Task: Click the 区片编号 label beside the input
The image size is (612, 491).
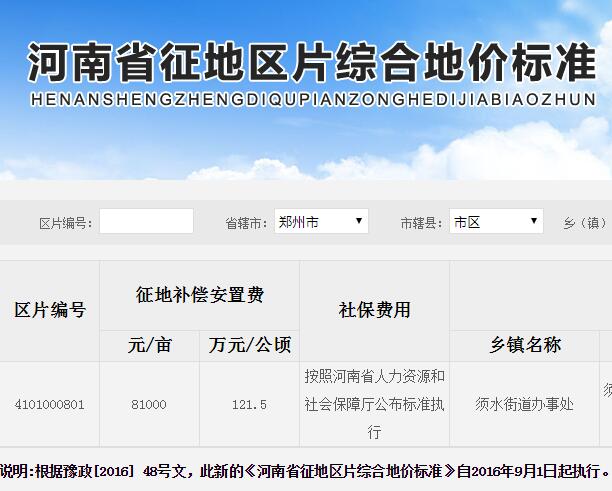Action: [x=65, y=223]
